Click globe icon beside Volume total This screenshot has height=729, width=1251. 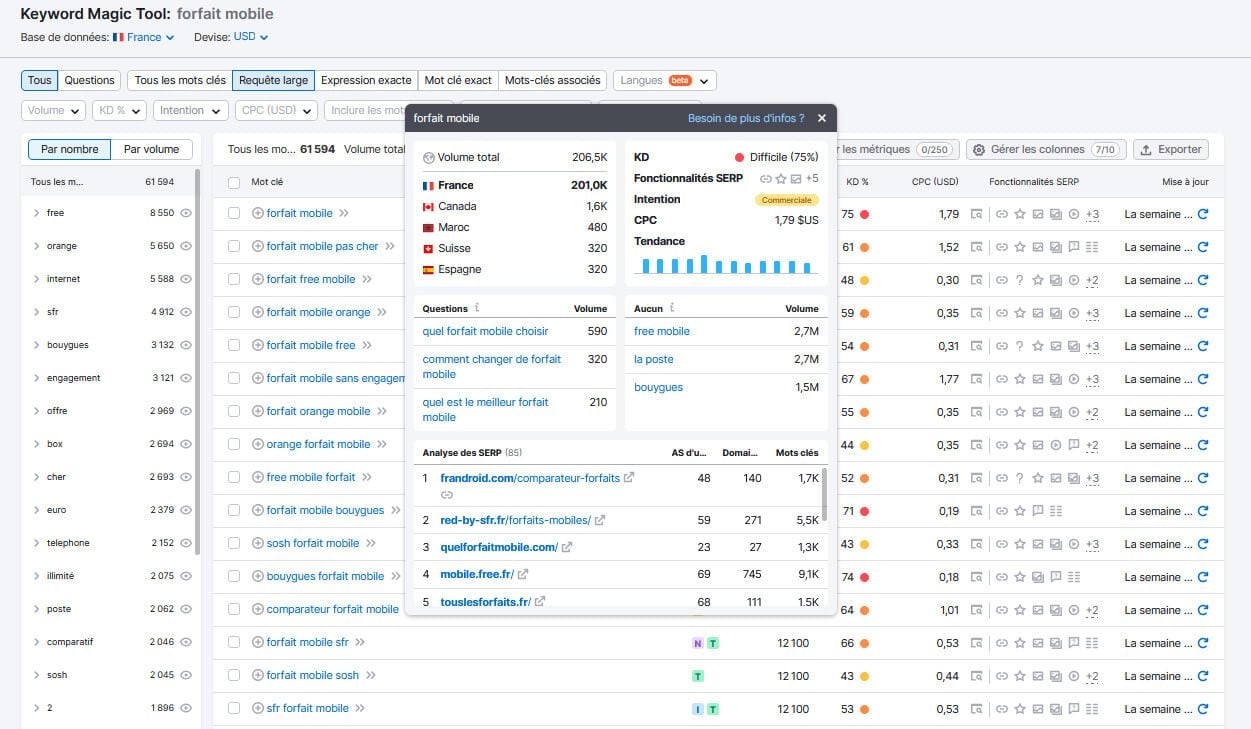click(429, 157)
